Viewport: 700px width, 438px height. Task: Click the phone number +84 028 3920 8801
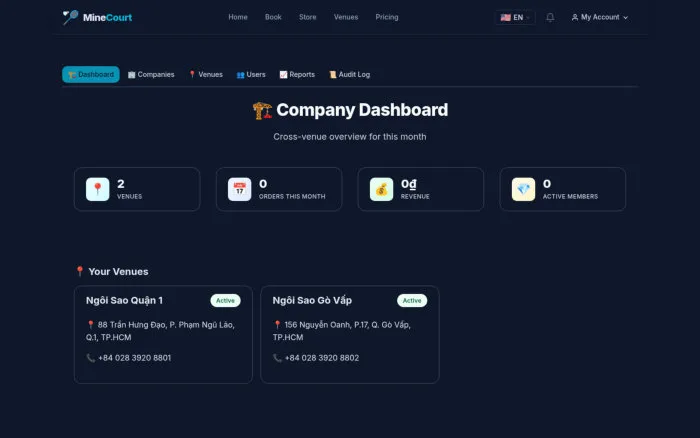point(134,358)
